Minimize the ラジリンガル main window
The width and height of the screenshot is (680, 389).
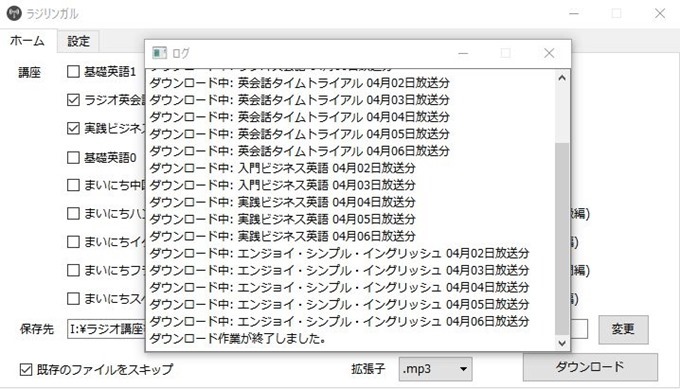tap(574, 13)
